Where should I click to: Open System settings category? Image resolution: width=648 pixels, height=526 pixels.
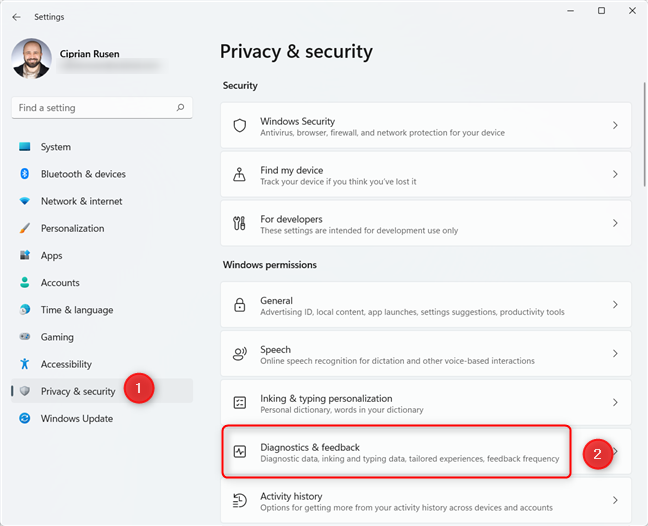(102, 147)
